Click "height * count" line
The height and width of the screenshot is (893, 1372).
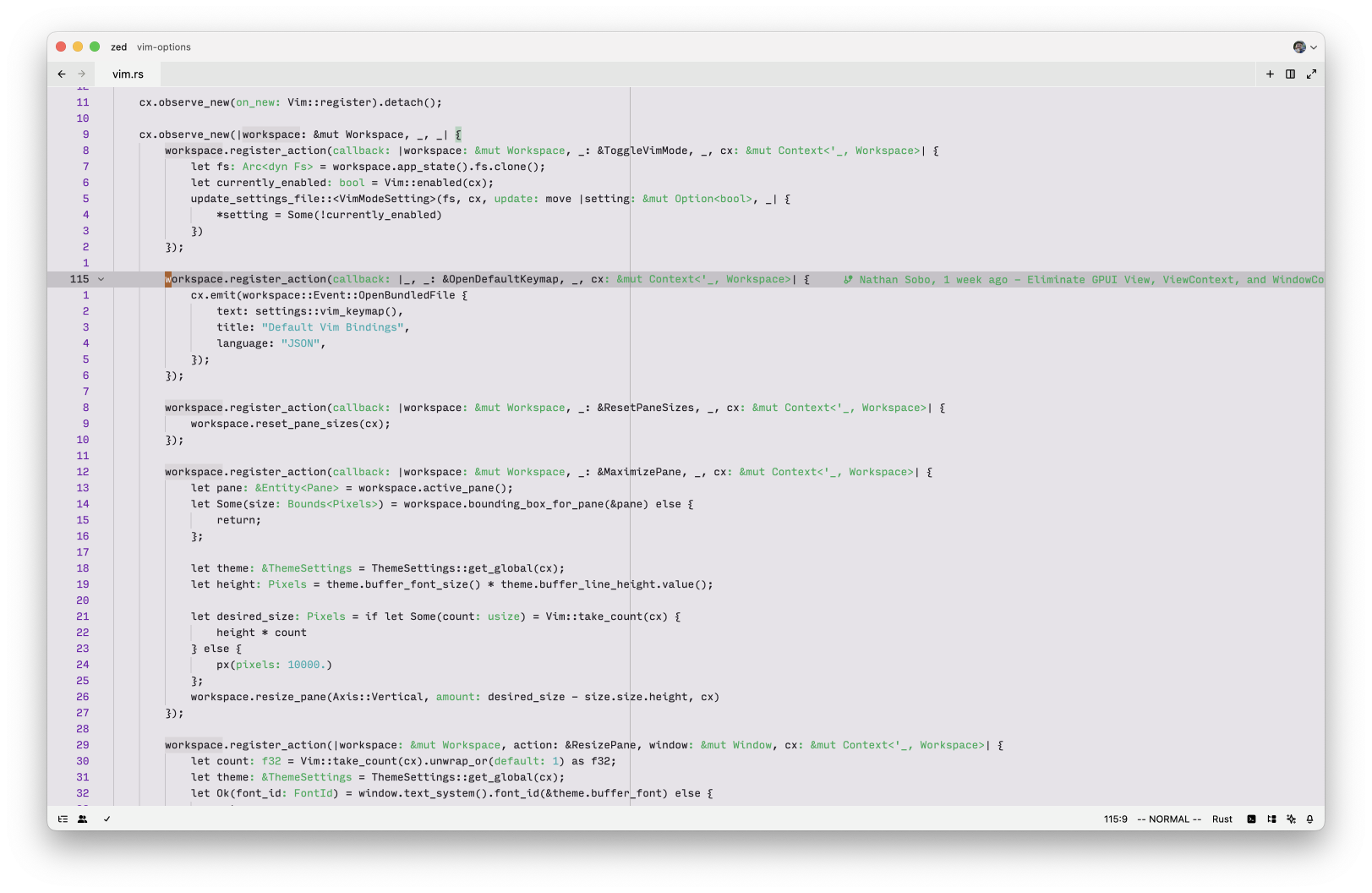[x=261, y=633]
